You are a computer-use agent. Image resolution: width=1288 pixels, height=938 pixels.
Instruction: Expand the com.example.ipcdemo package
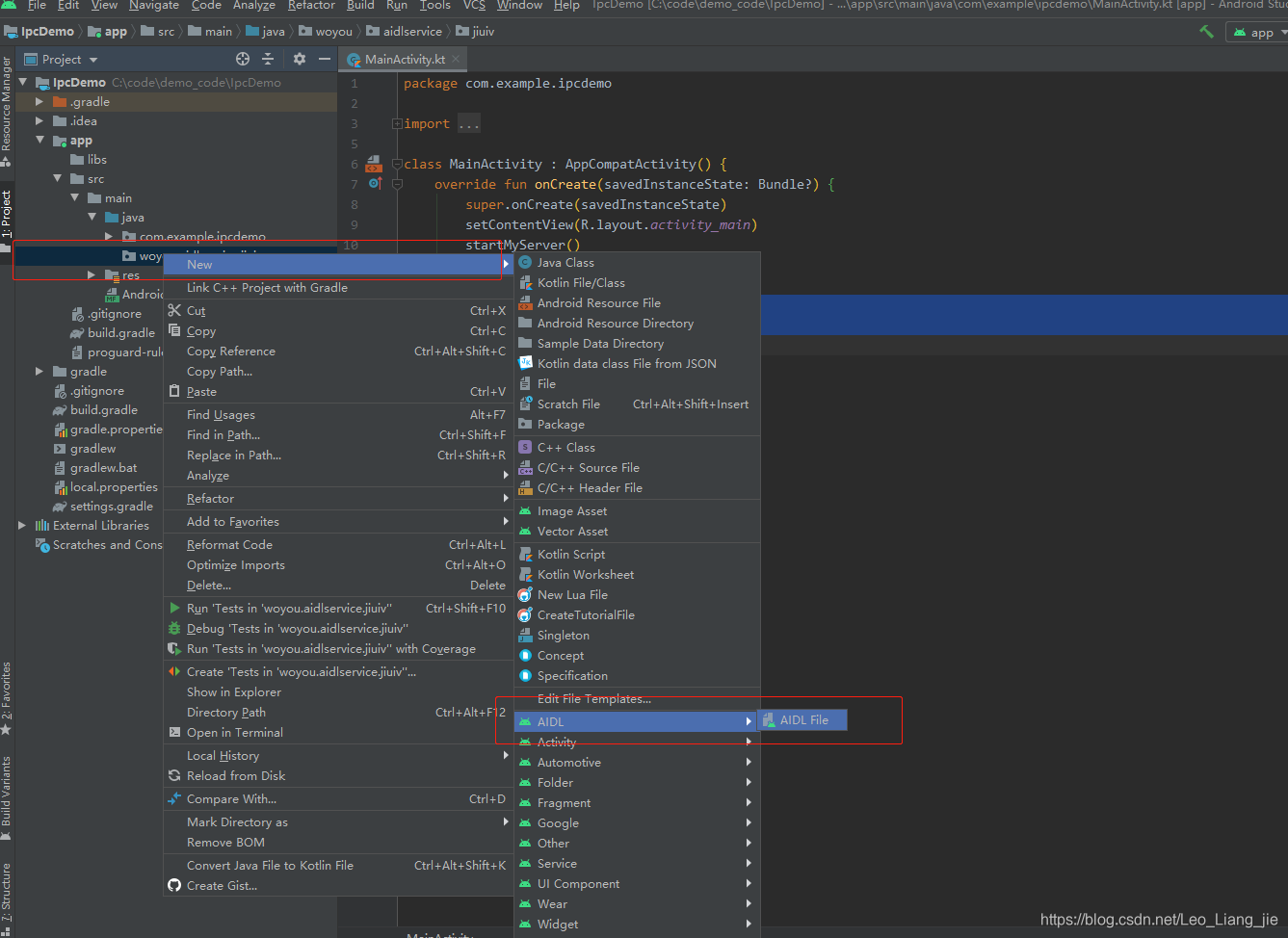109,236
